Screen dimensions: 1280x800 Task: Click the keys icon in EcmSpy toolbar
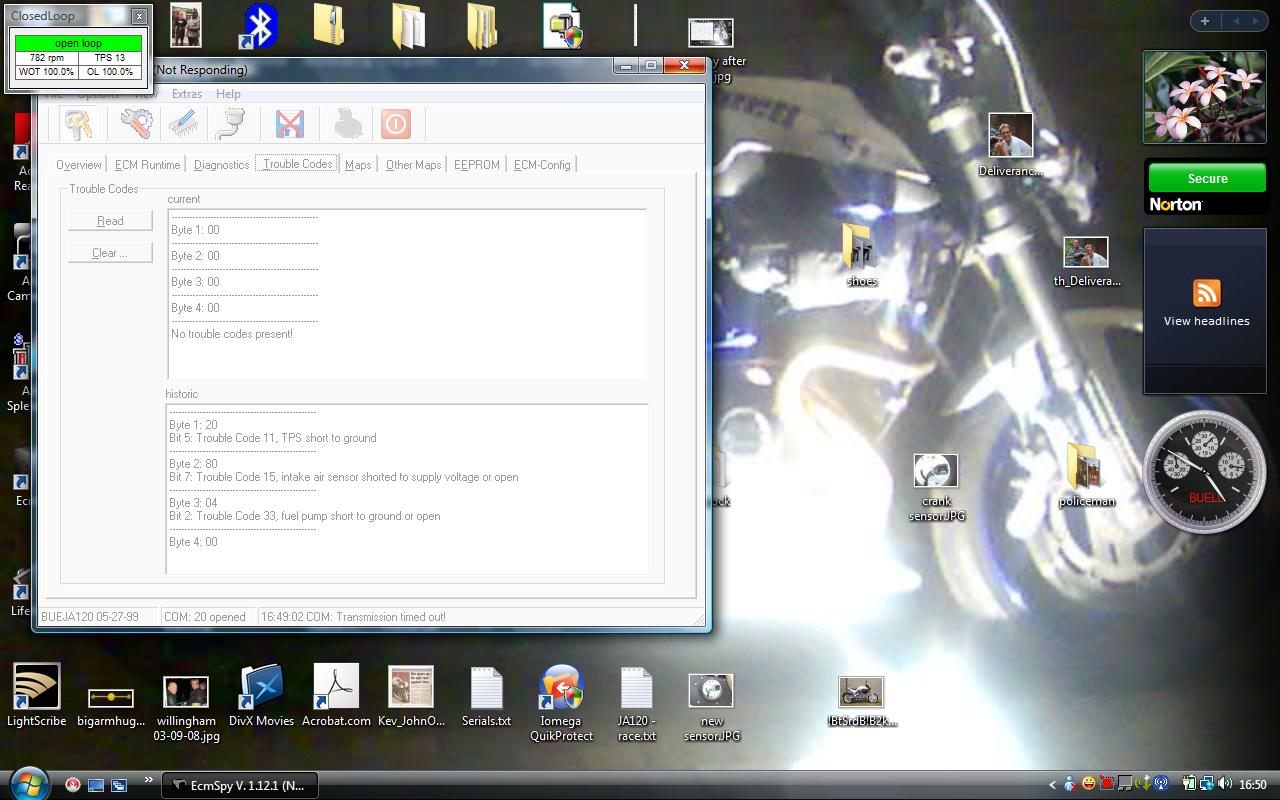click(x=79, y=124)
